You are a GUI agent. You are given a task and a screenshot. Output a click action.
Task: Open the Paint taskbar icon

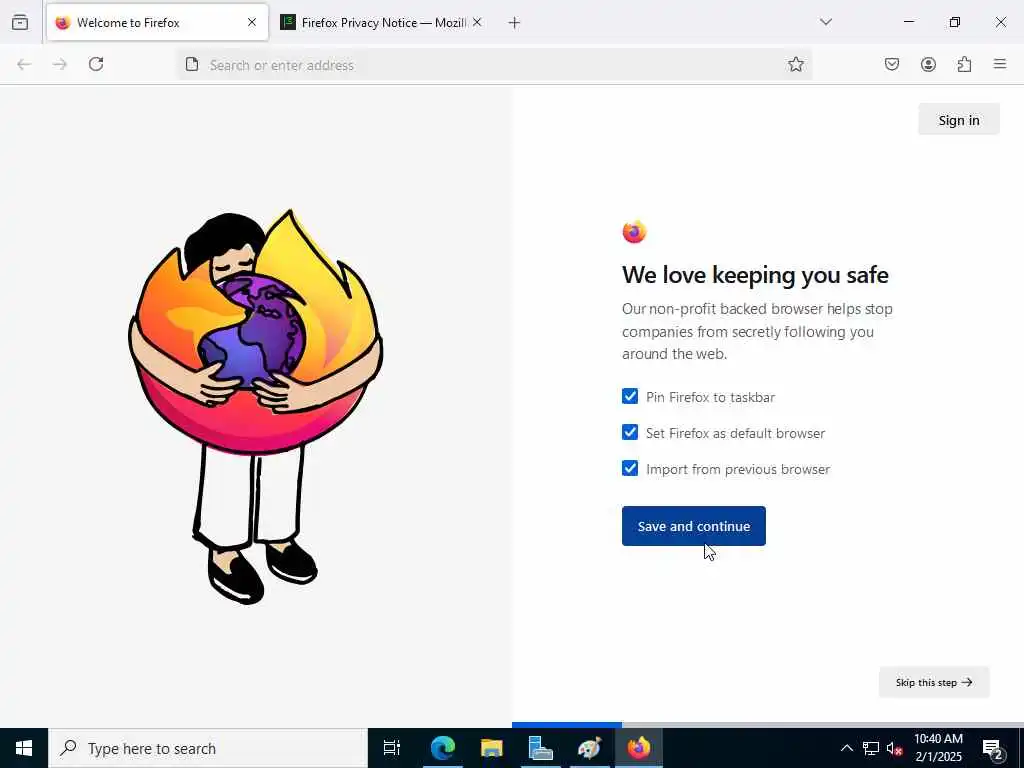click(x=590, y=748)
